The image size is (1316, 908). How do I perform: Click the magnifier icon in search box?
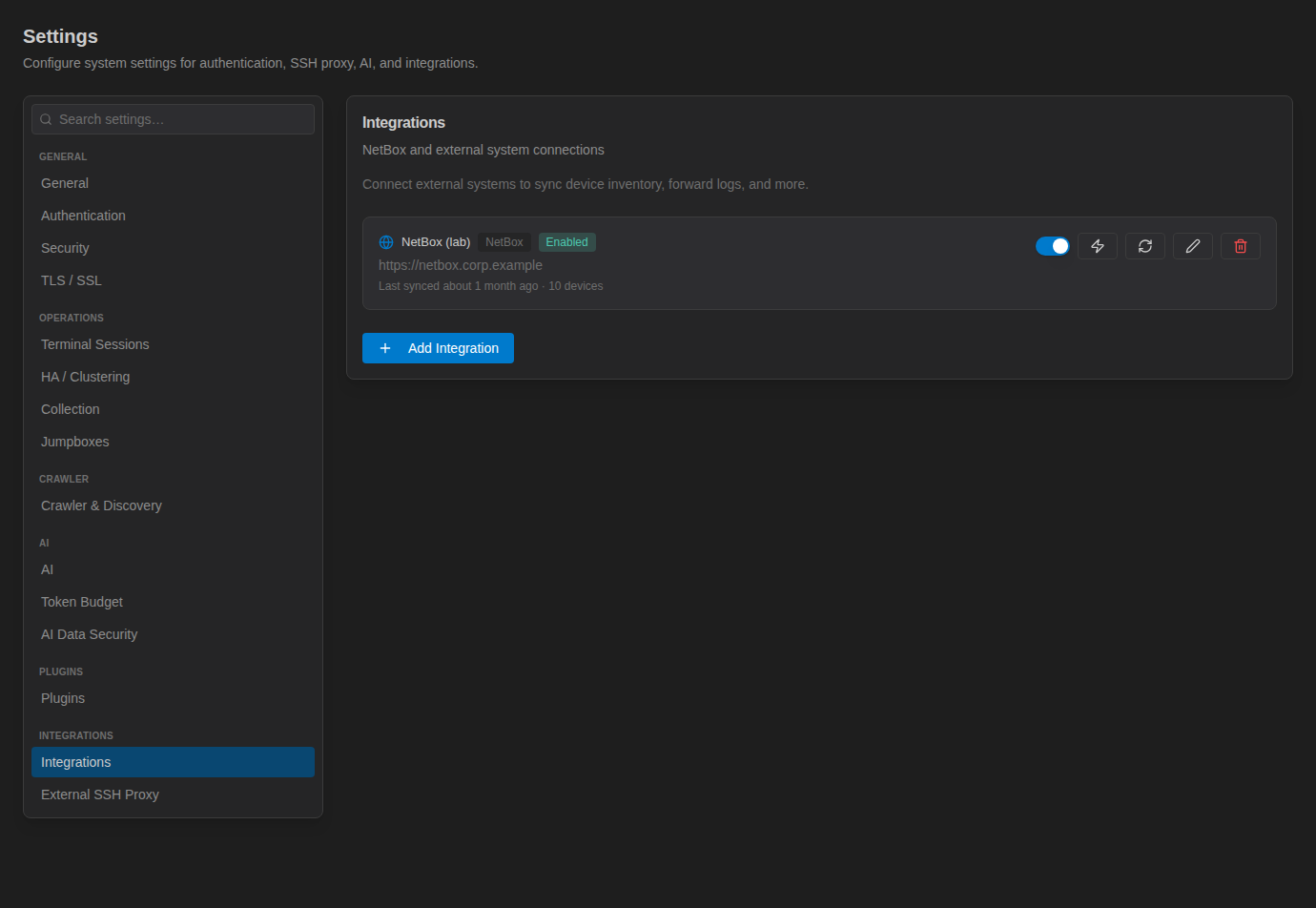pyautogui.click(x=46, y=119)
